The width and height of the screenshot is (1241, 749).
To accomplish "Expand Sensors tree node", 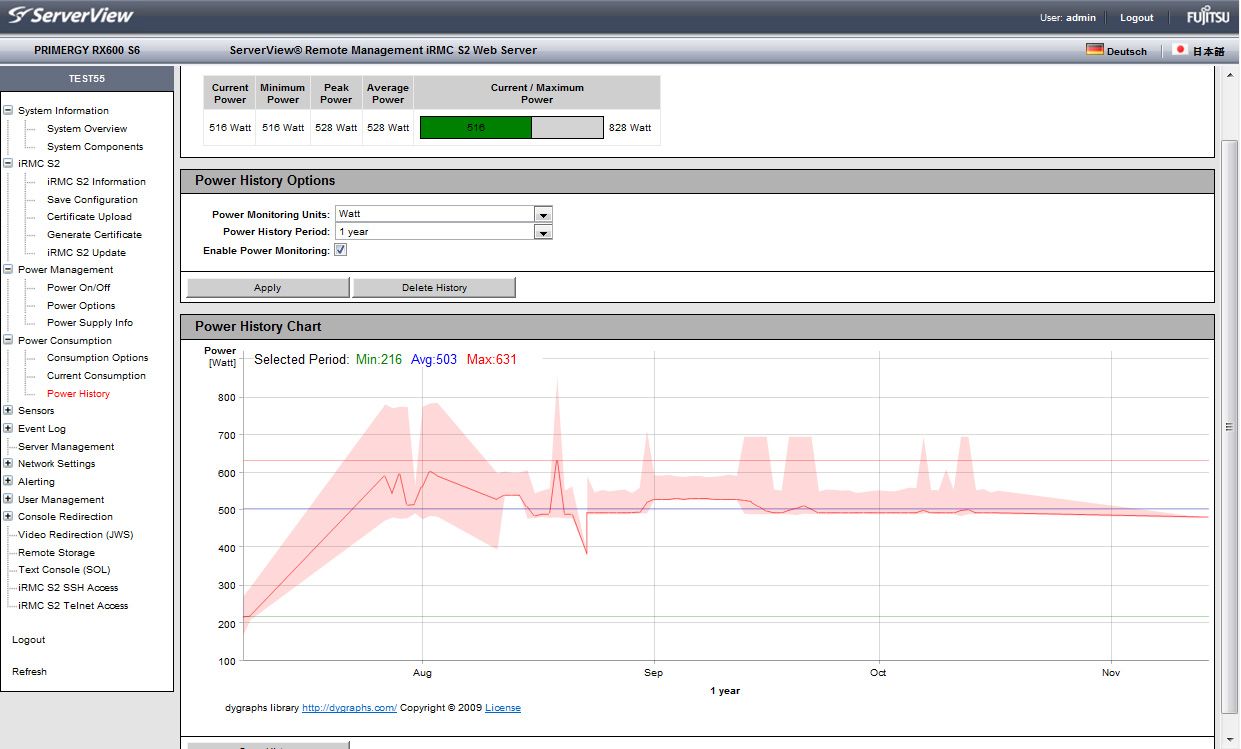I will tap(8, 410).
